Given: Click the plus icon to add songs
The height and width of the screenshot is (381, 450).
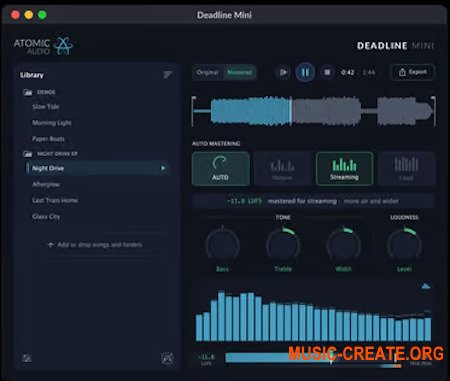Looking at the screenshot, I should tap(50, 245).
